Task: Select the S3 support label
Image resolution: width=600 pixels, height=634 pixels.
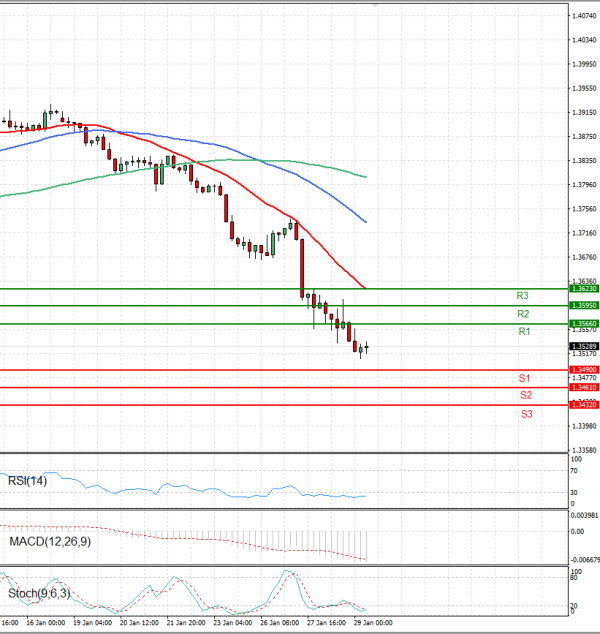Action: click(525, 413)
